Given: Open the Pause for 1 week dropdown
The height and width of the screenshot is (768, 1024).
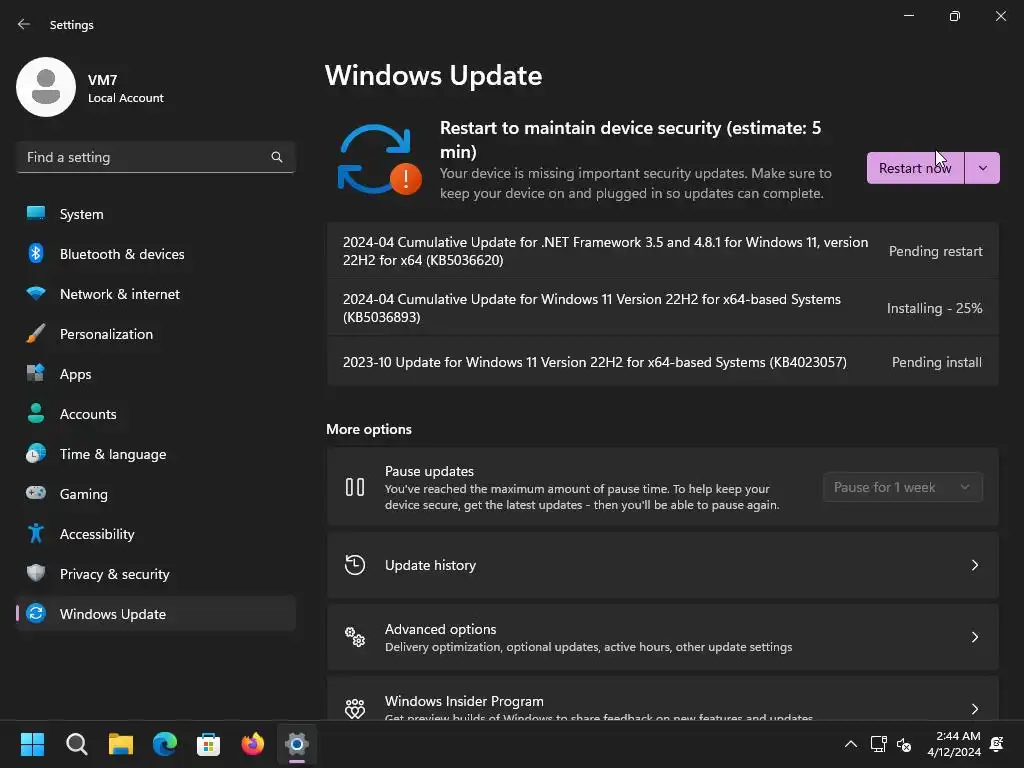Looking at the screenshot, I should [x=903, y=487].
